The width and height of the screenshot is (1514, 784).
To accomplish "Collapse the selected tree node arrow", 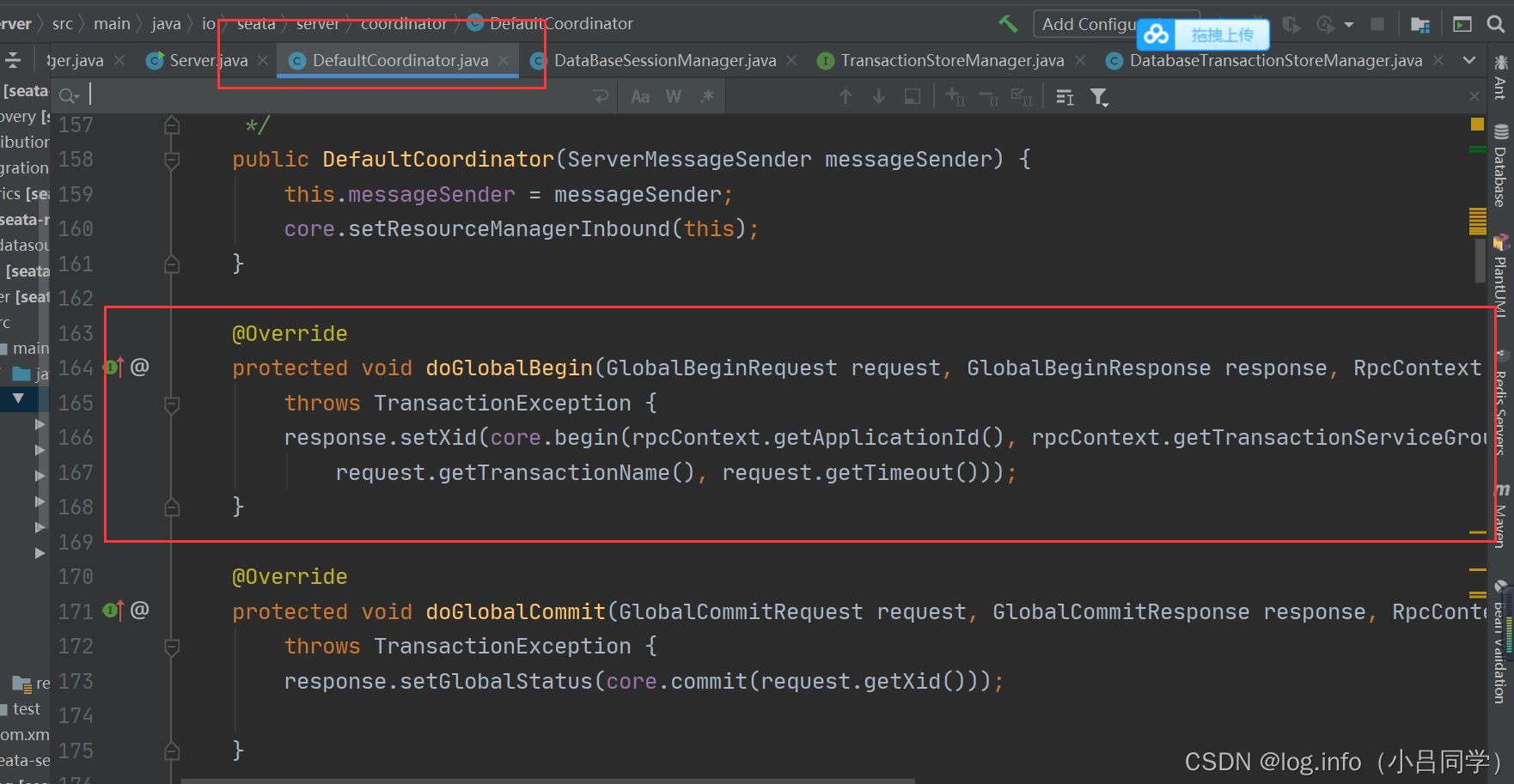I will point(18,398).
